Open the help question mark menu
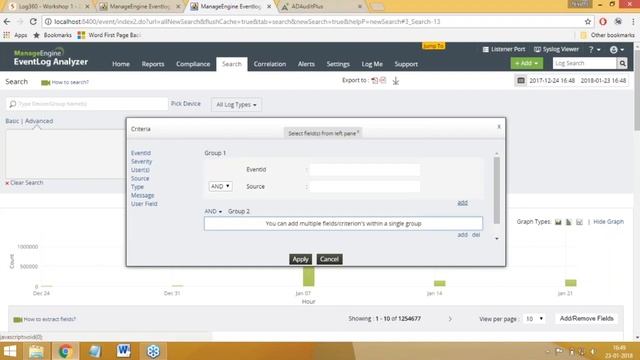 coord(594,49)
